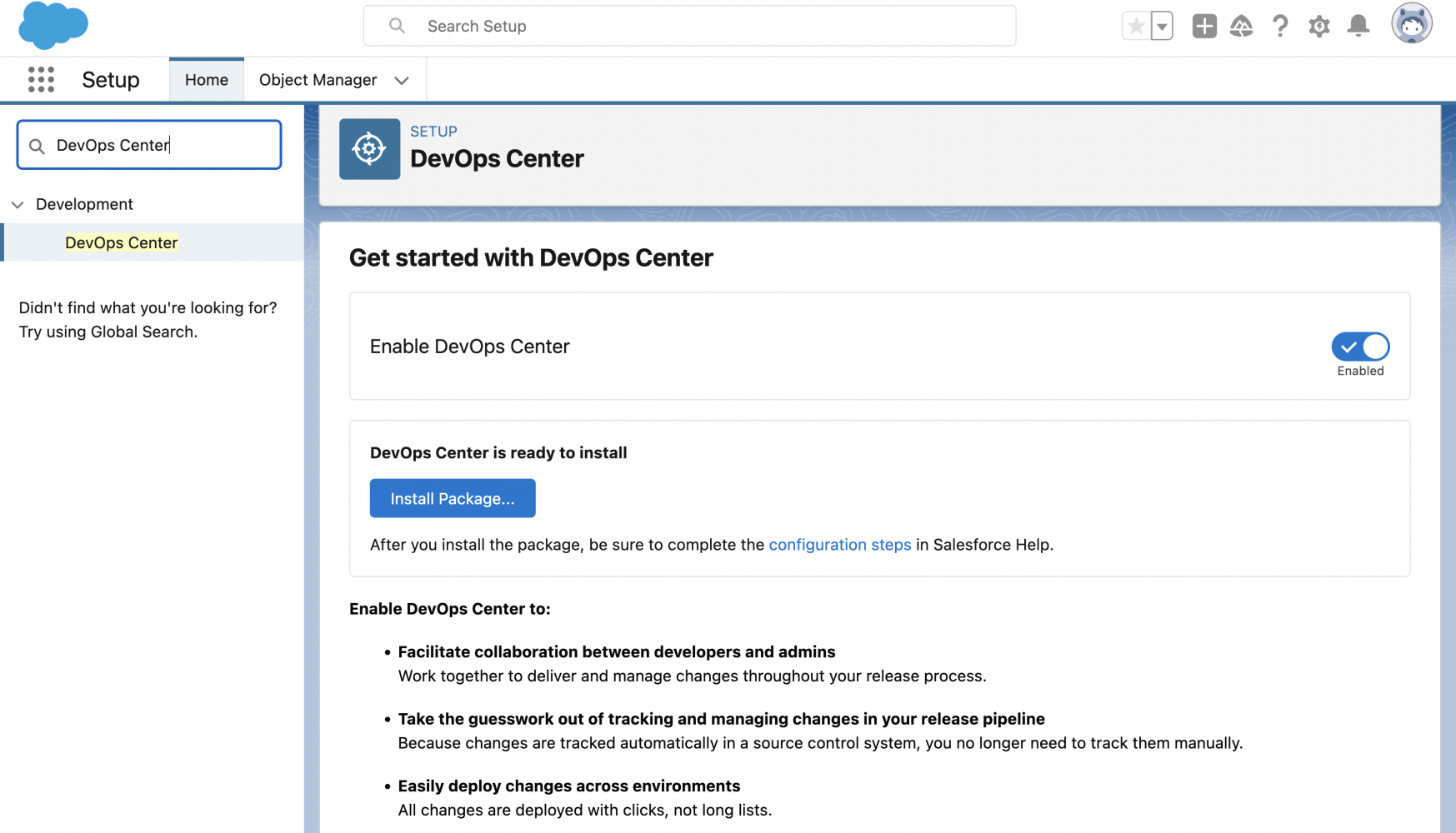The height and width of the screenshot is (833, 1456).
Task: Click the favorites star icon
Action: point(1135,26)
